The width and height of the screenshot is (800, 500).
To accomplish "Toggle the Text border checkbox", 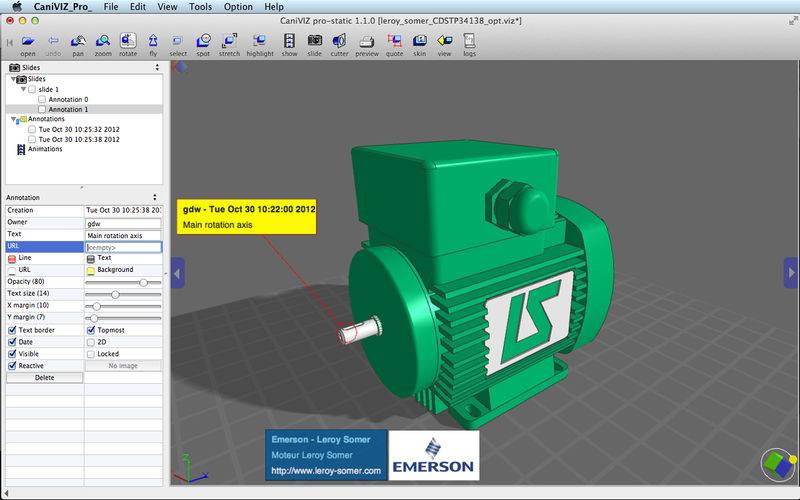I will tap(12, 330).
